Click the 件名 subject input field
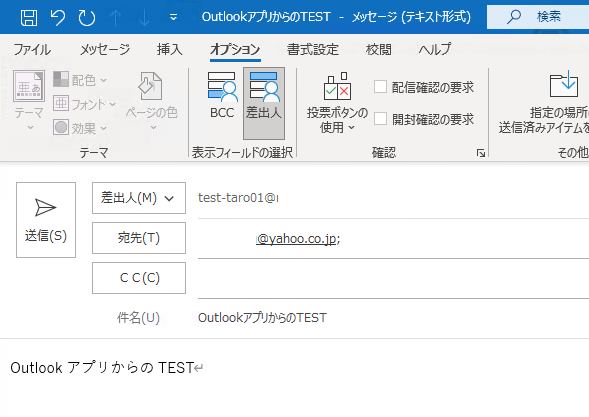This screenshot has height=417, width=589. (393, 318)
